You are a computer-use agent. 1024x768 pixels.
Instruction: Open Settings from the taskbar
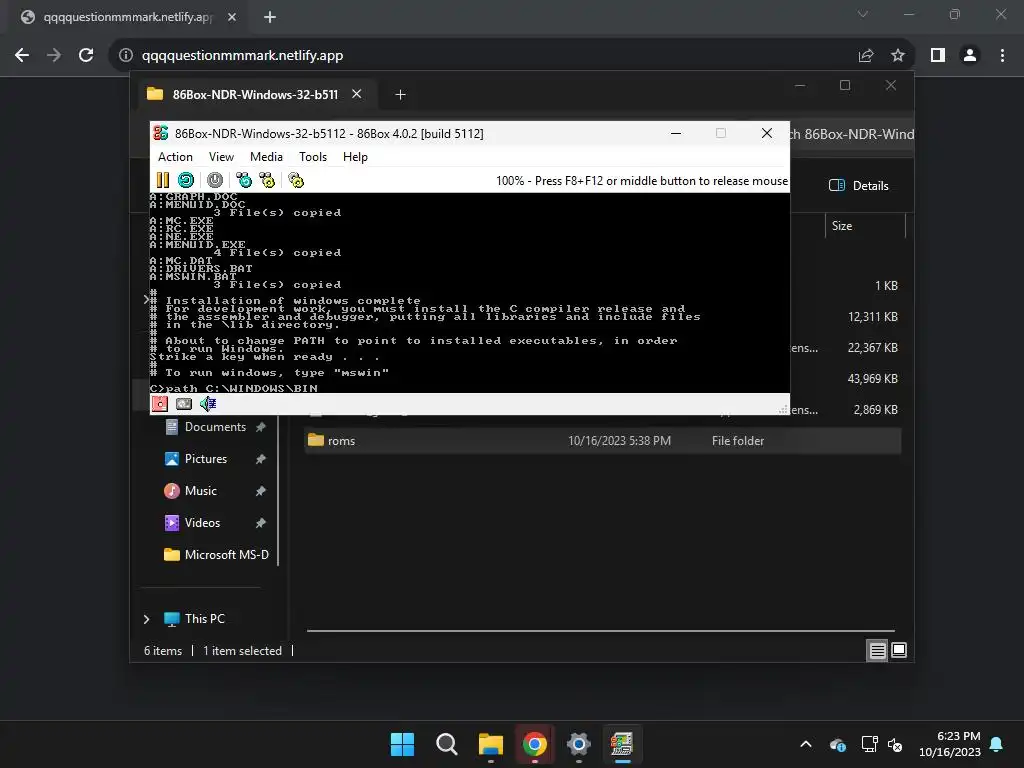point(579,744)
